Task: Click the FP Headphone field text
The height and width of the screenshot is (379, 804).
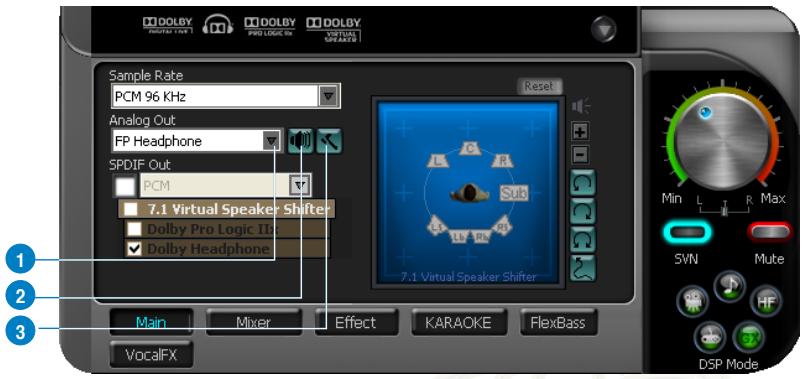Action: click(158, 142)
